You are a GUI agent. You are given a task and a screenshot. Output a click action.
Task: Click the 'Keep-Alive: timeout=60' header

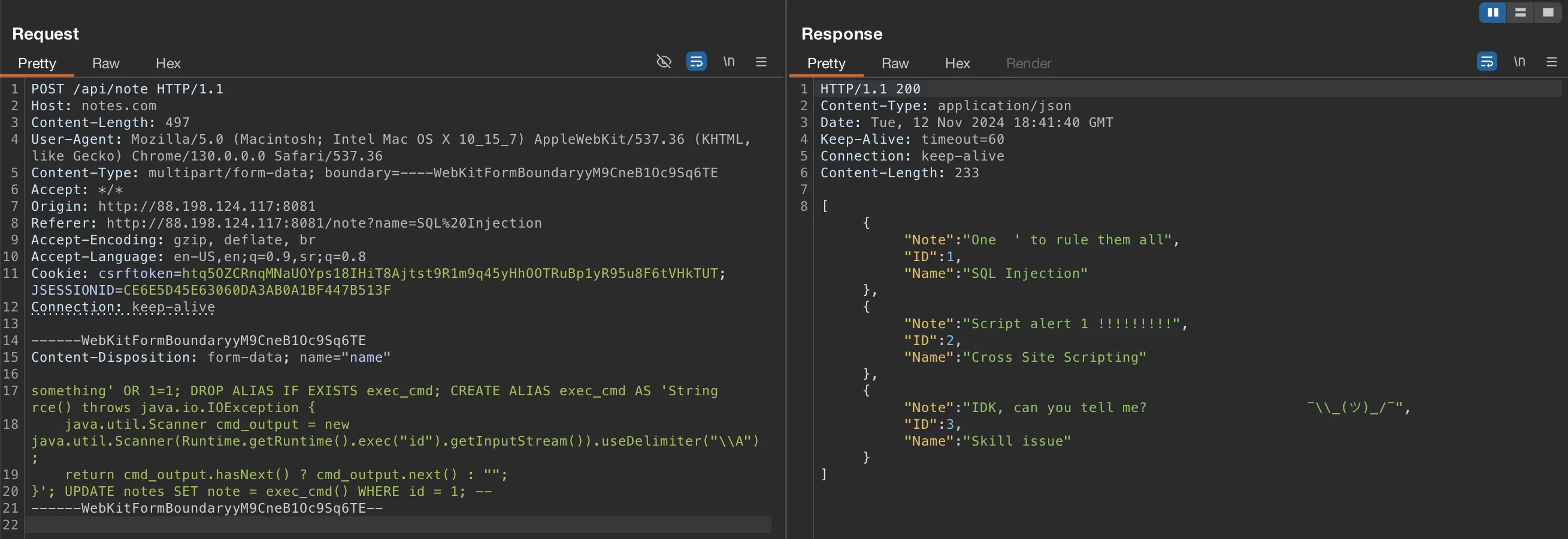click(912, 140)
